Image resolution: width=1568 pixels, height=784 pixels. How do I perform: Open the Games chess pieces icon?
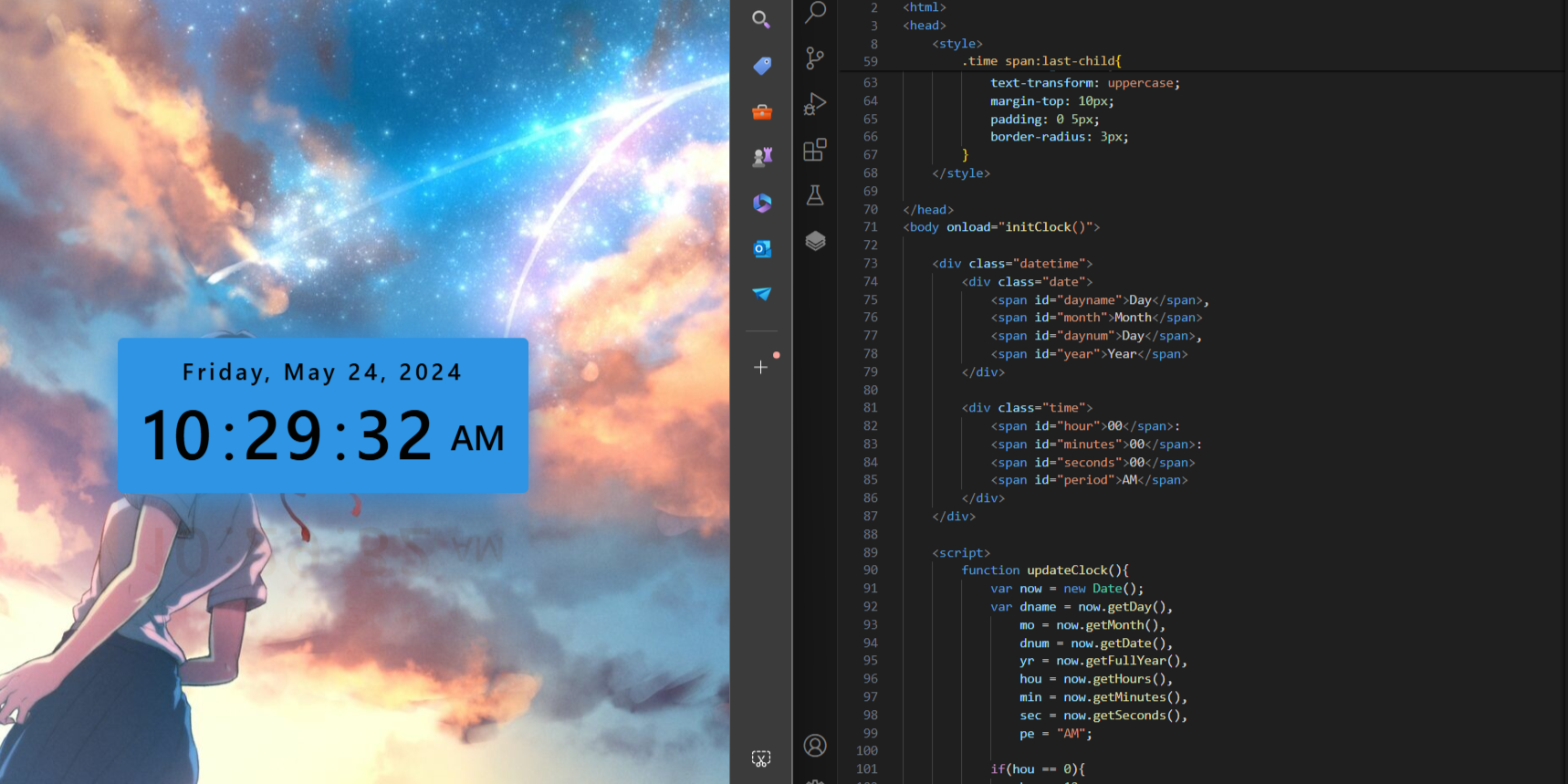761,157
